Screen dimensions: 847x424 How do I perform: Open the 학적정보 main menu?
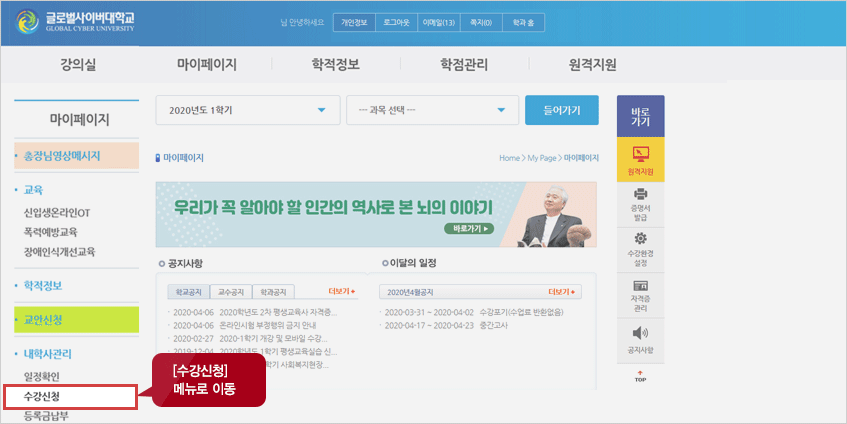coord(335,65)
